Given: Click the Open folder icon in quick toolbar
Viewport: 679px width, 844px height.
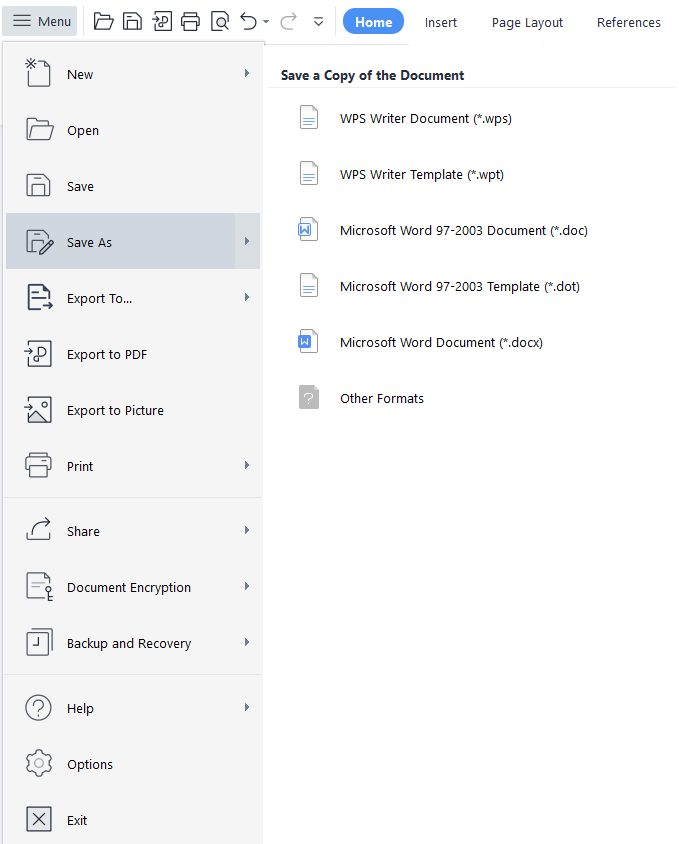Looking at the screenshot, I should [103, 22].
